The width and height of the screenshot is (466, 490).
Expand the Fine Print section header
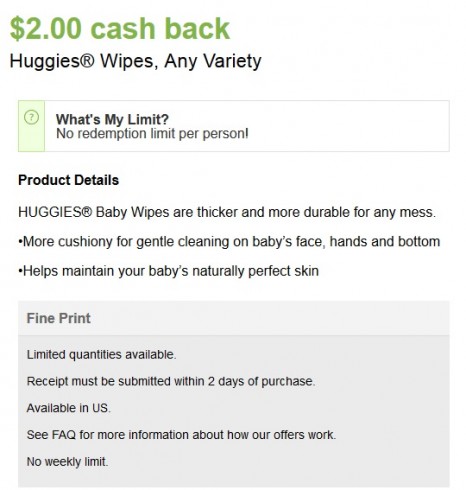pos(234,318)
